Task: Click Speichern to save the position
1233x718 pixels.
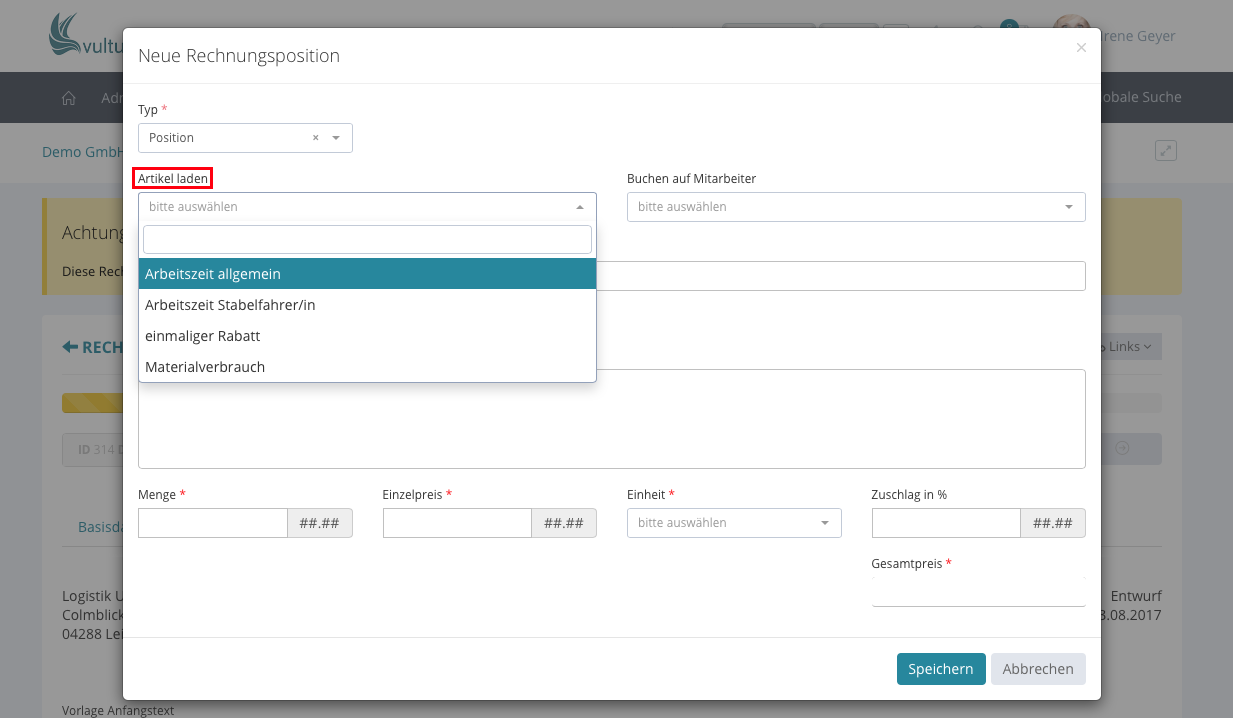Action: pos(940,669)
